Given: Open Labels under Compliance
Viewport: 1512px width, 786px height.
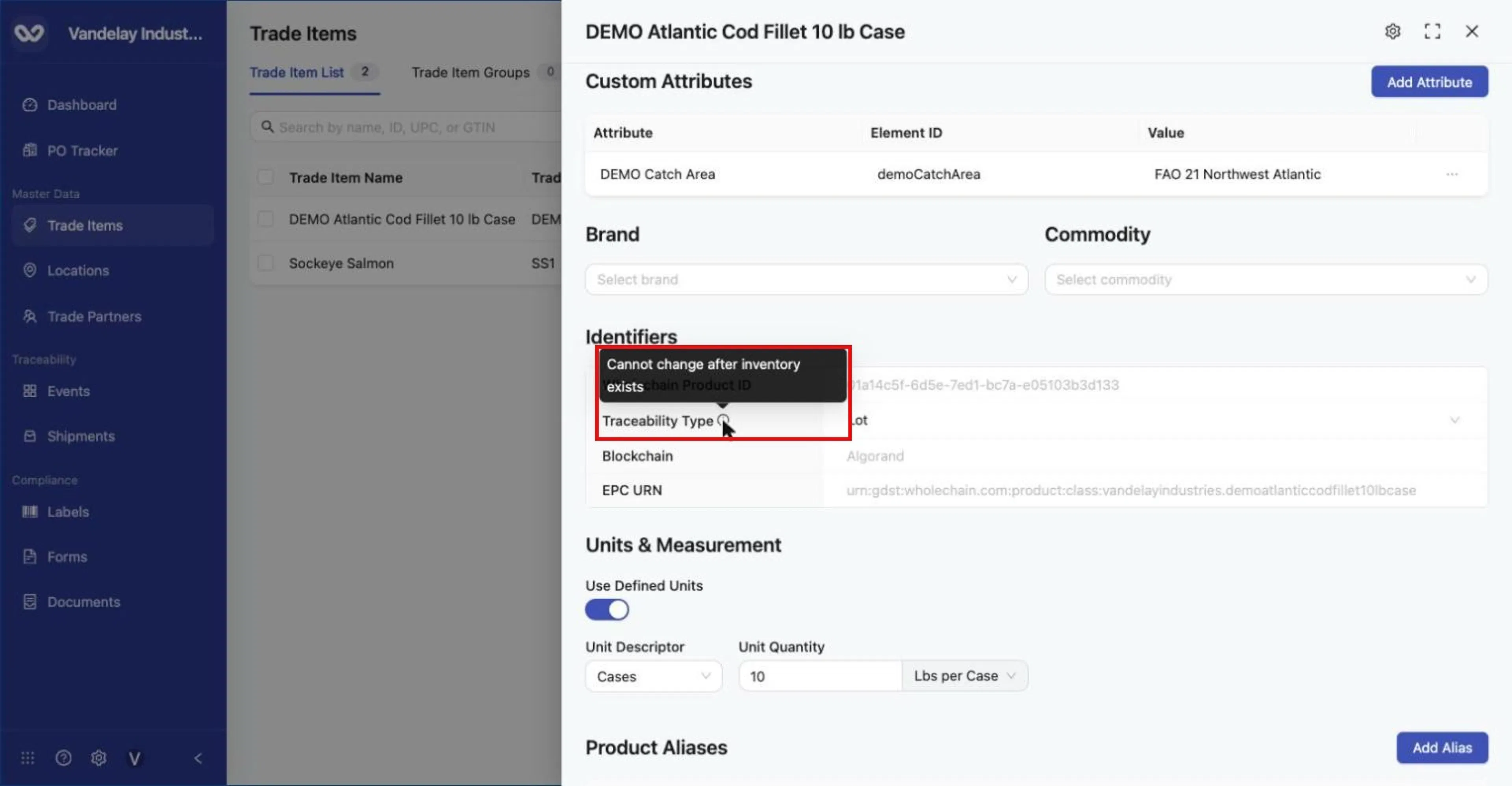Looking at the screenshot, I should pos(67,512).
